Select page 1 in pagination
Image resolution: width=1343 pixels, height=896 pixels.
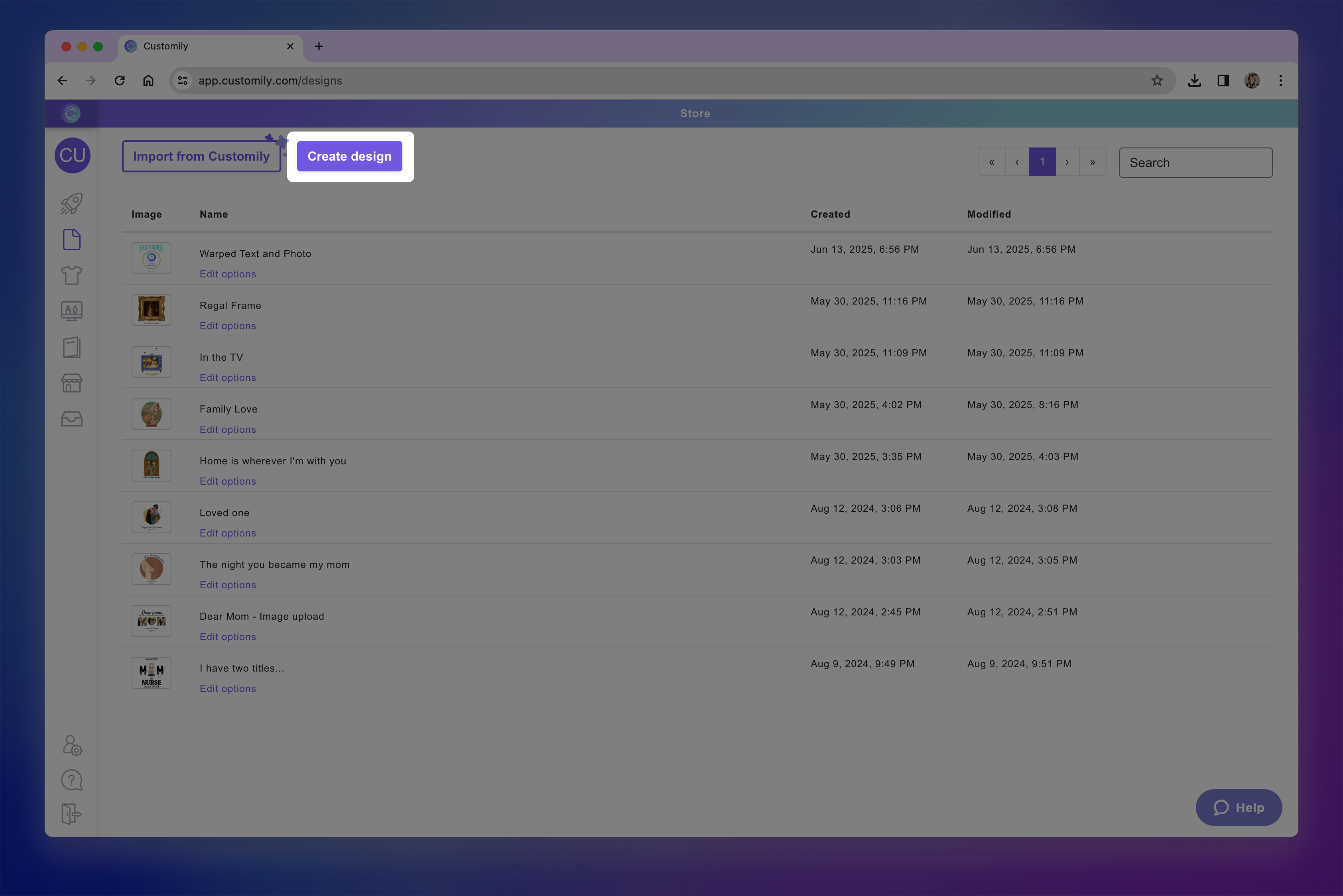click(1042, 162)
